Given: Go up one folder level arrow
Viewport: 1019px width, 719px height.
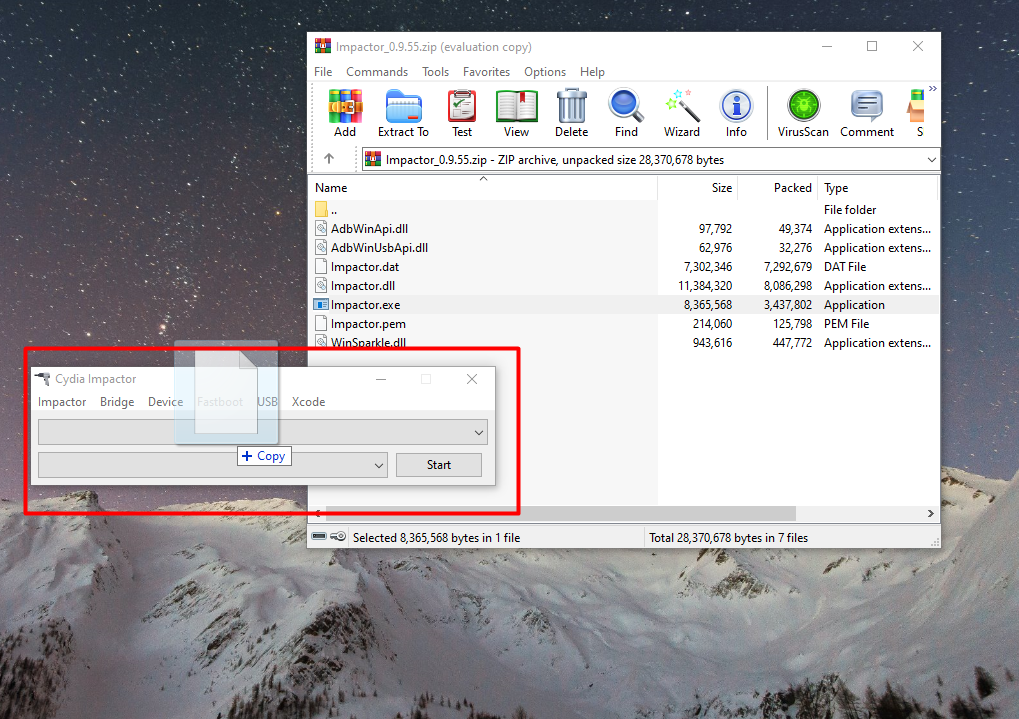Looking at the screenshot, I should pos(329,159).
